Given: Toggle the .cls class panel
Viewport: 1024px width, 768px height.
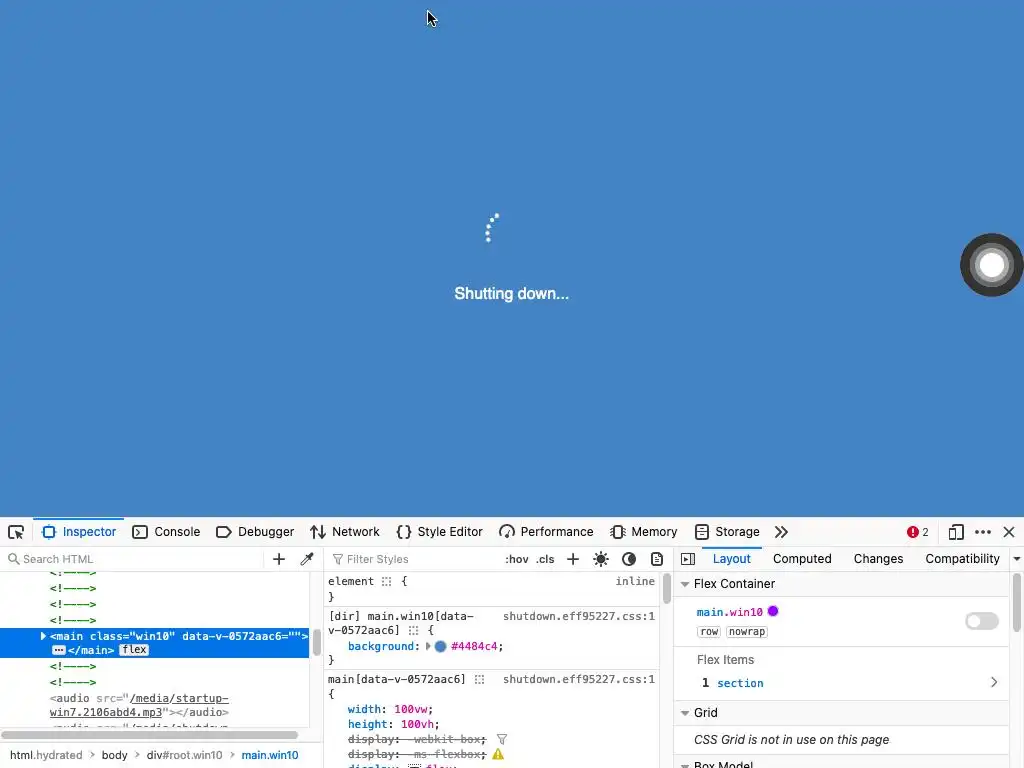Looking at the screenshot, I should pyautogui.click(x=545, y=559).
